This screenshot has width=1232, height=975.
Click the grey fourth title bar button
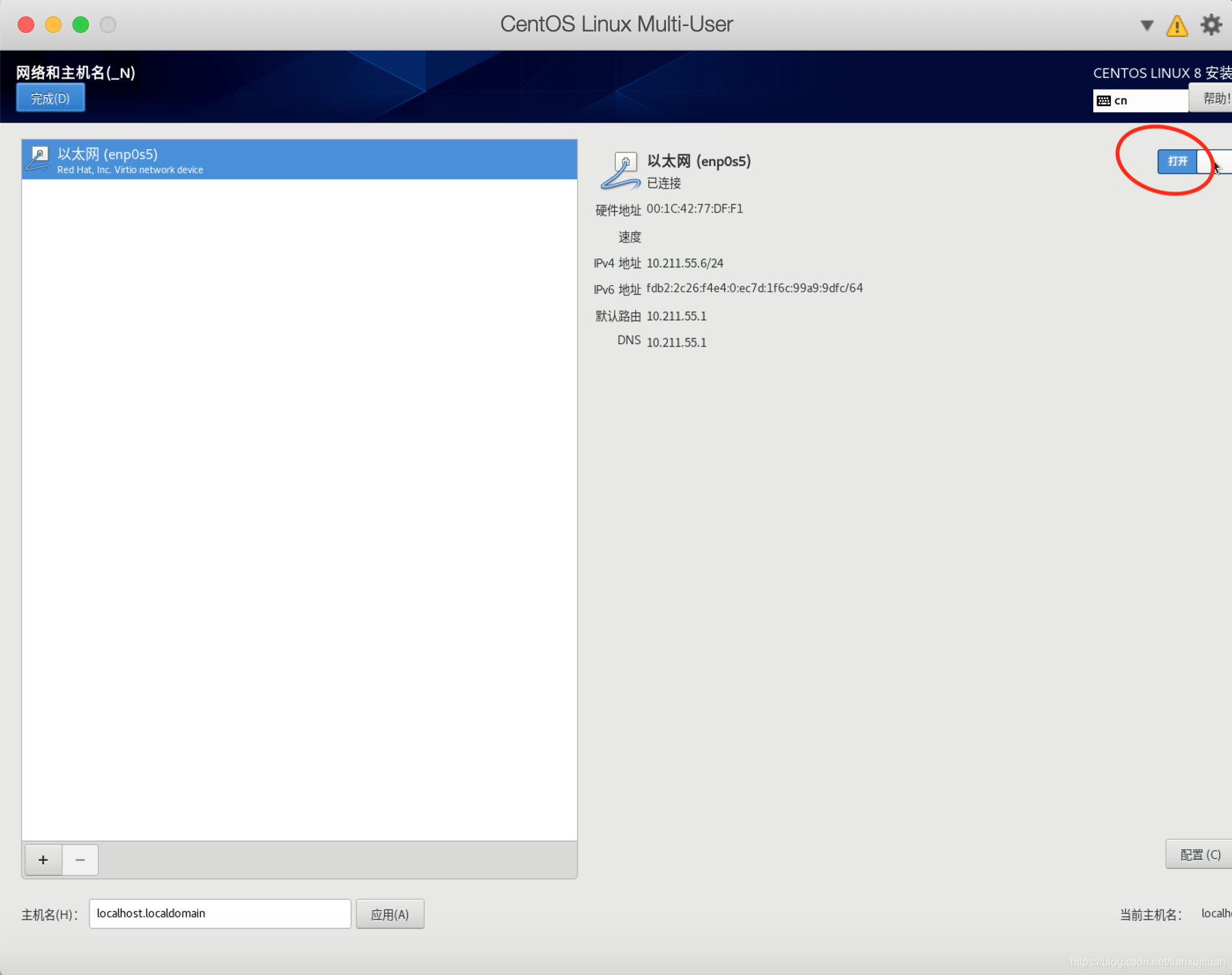(108, 25)
